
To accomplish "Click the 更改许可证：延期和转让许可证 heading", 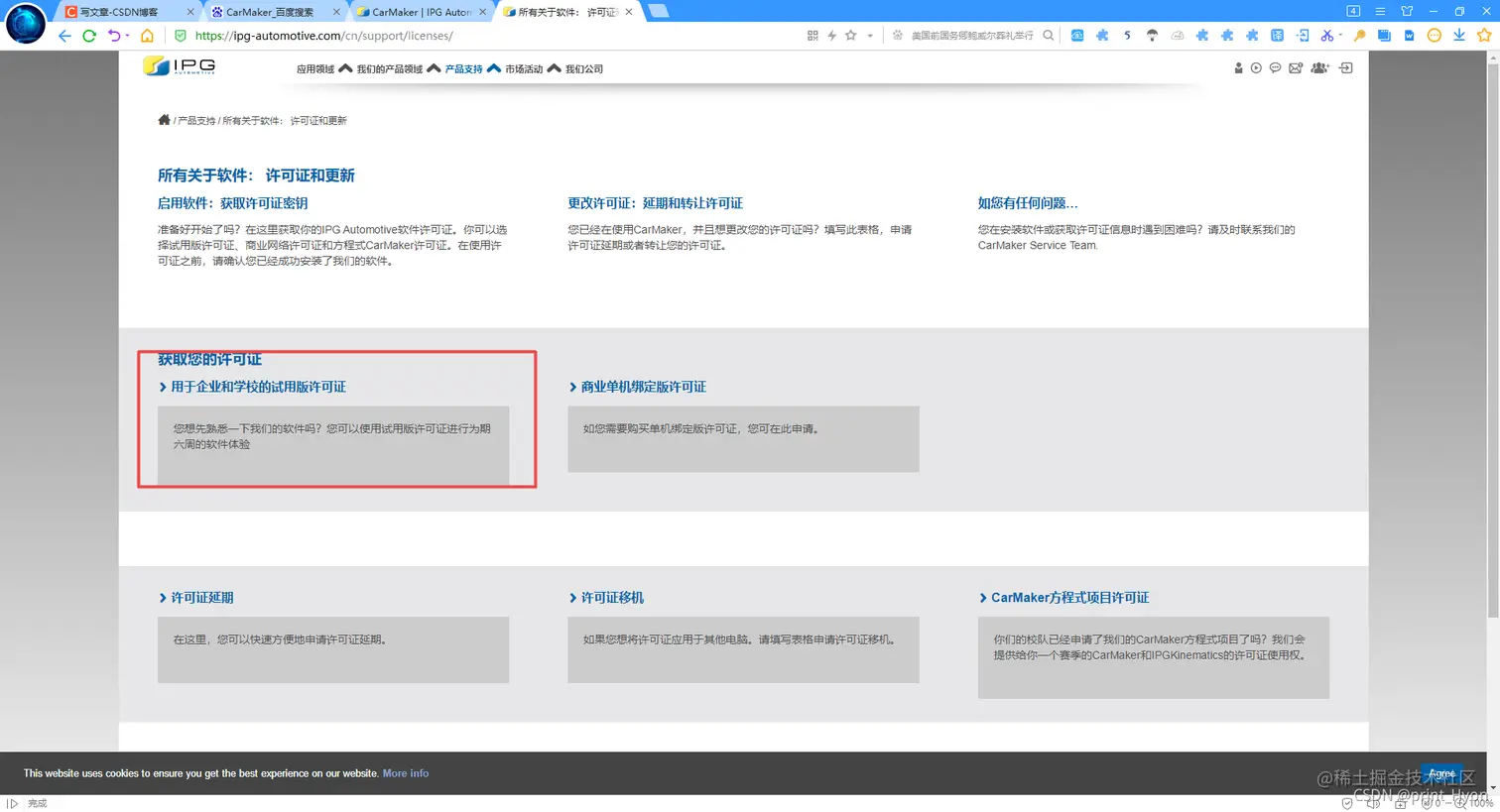I will (x=655, y=203).
